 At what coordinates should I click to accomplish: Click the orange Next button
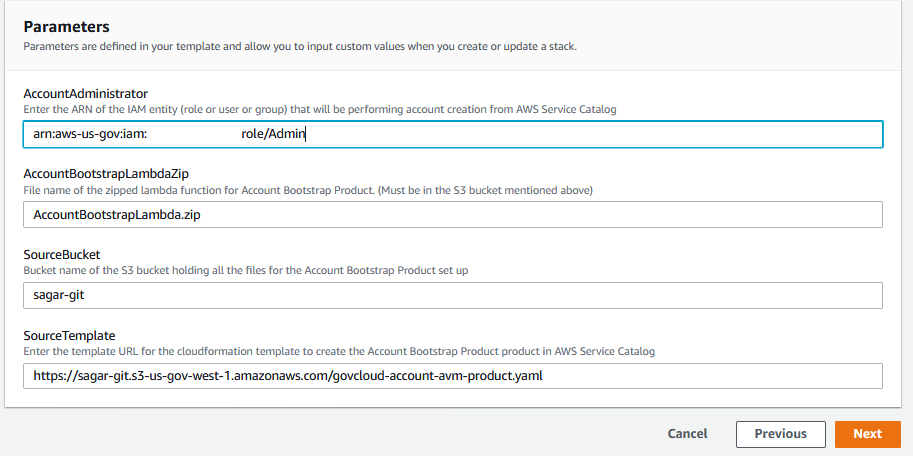868,434
